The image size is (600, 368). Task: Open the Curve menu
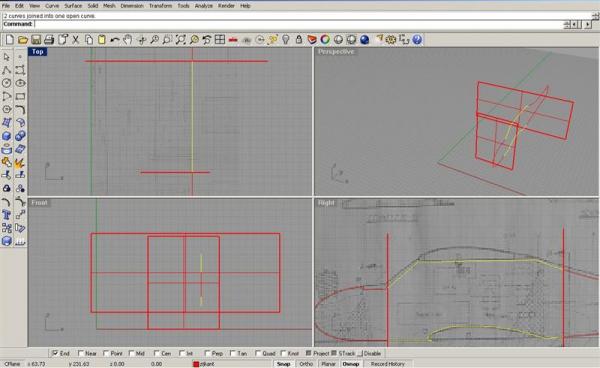pyautogui.click(x=52, y=6)
